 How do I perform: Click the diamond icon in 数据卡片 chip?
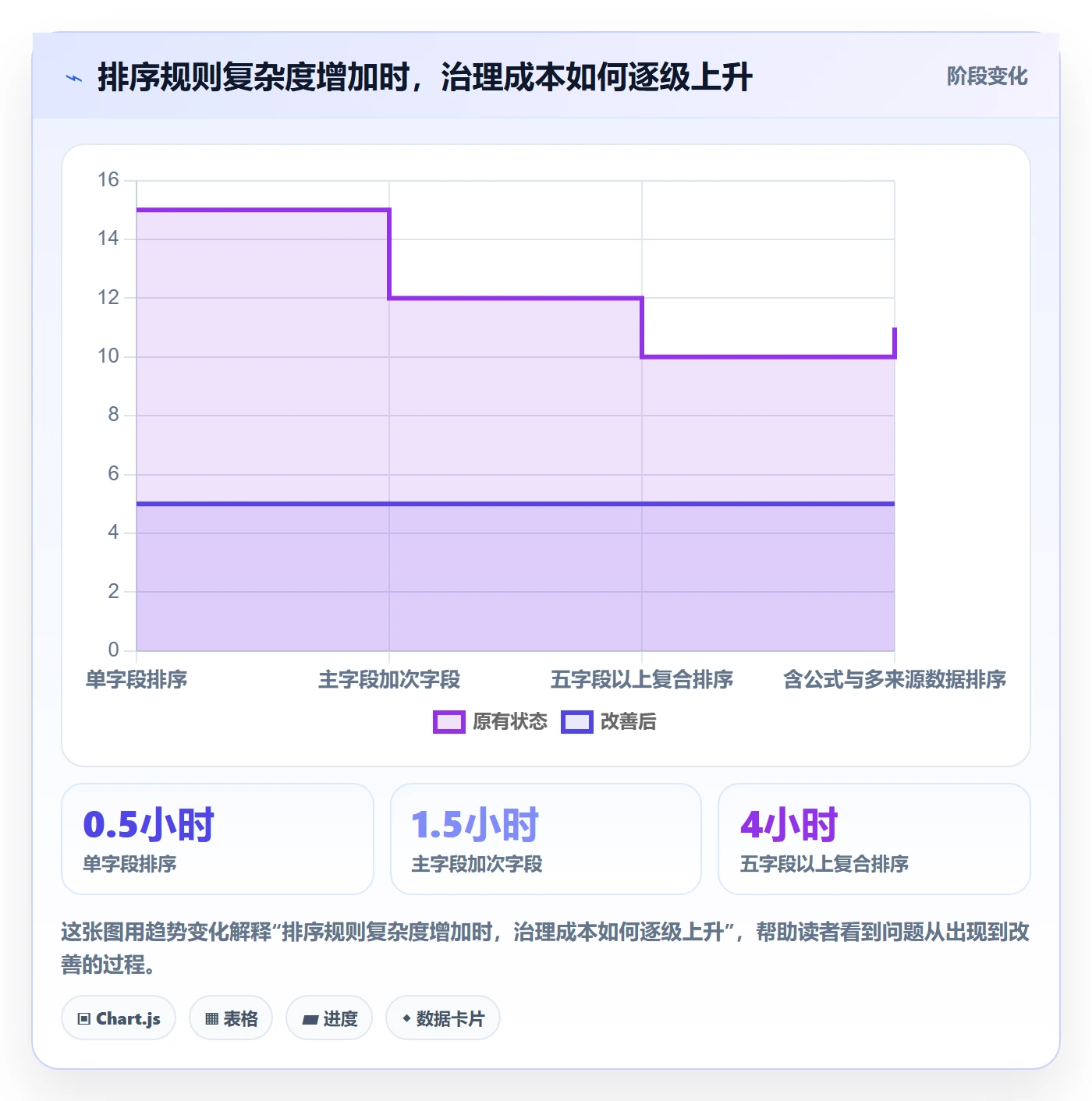pos(406,1018)
